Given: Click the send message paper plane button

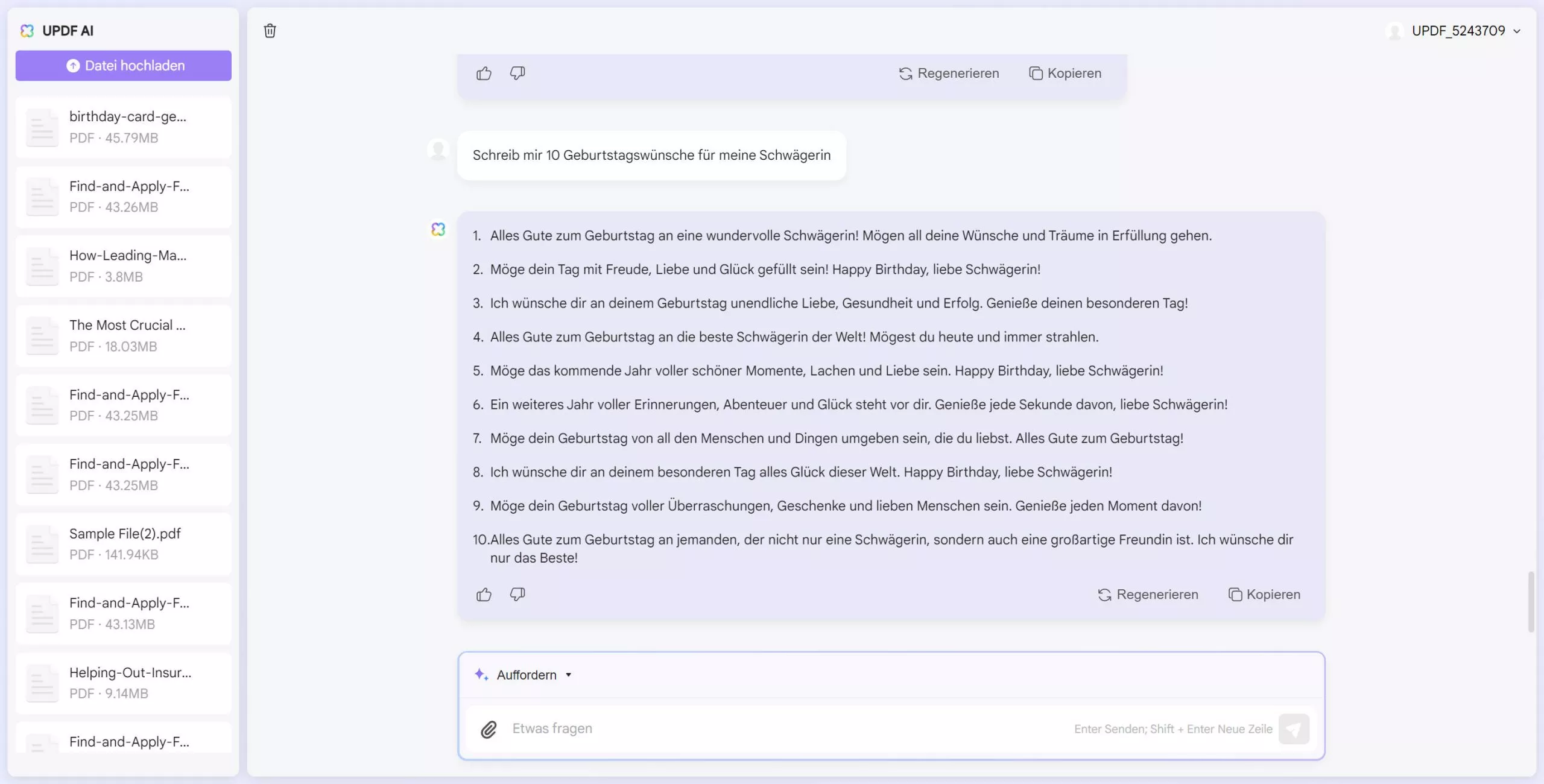Looking at the screenshot, I should point(1294,729).
